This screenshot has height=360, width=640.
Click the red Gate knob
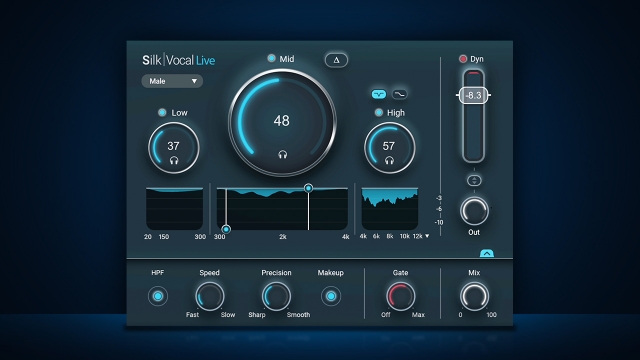[400, 296]
